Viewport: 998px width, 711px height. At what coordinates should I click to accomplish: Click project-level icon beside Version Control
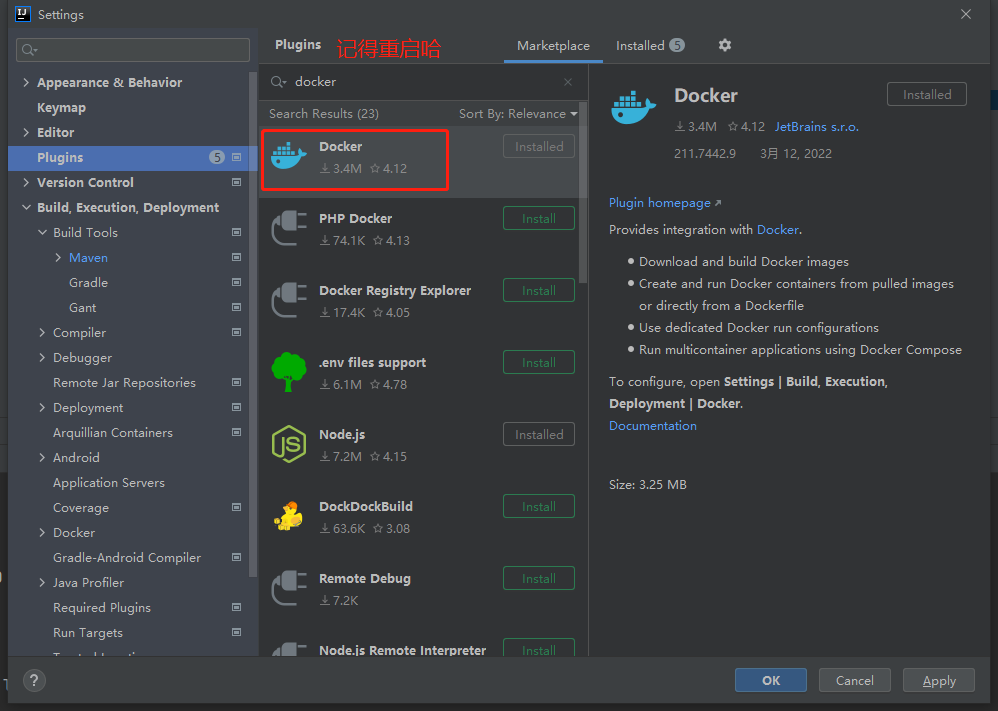[x=236, y=182]
